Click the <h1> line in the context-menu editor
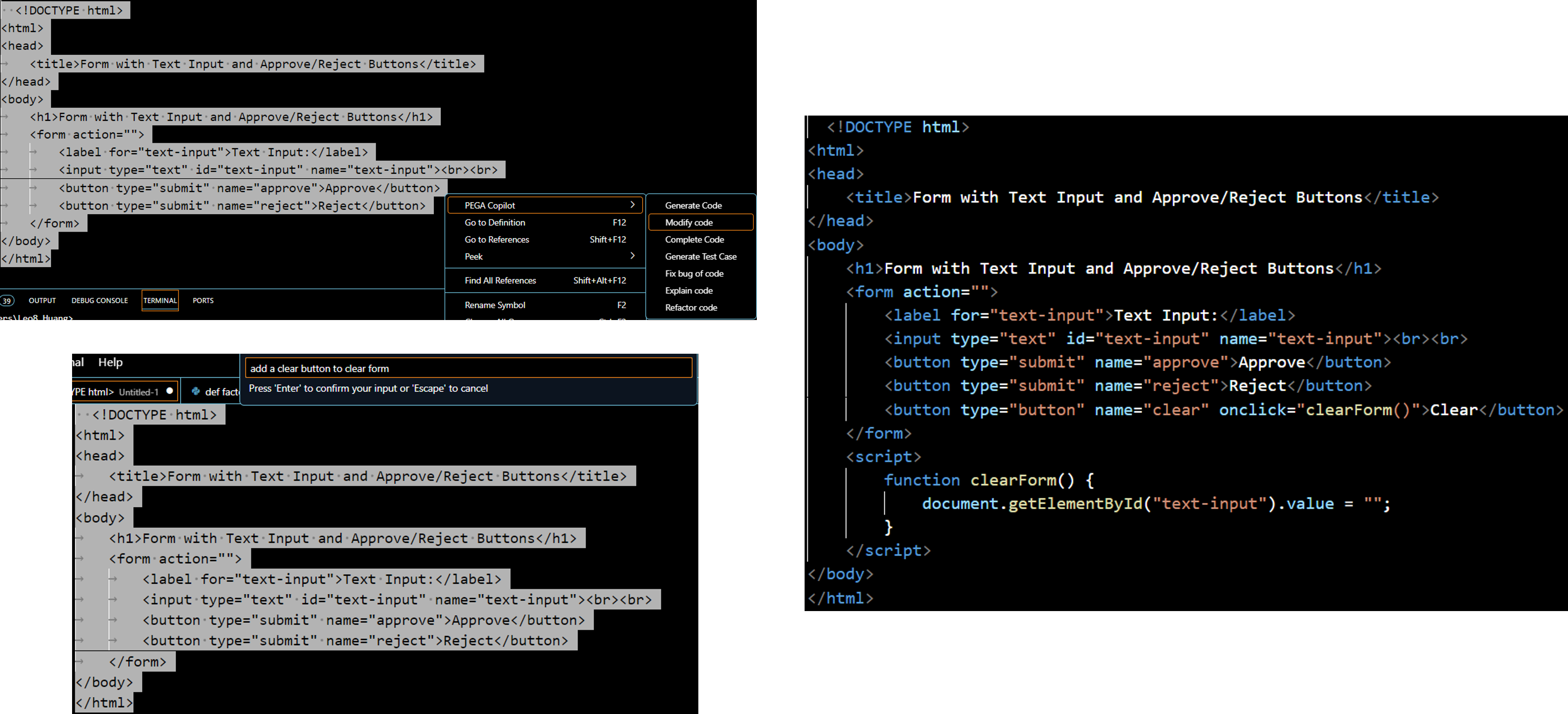This screenshot has width=1568, height=714. pos(231,117)
